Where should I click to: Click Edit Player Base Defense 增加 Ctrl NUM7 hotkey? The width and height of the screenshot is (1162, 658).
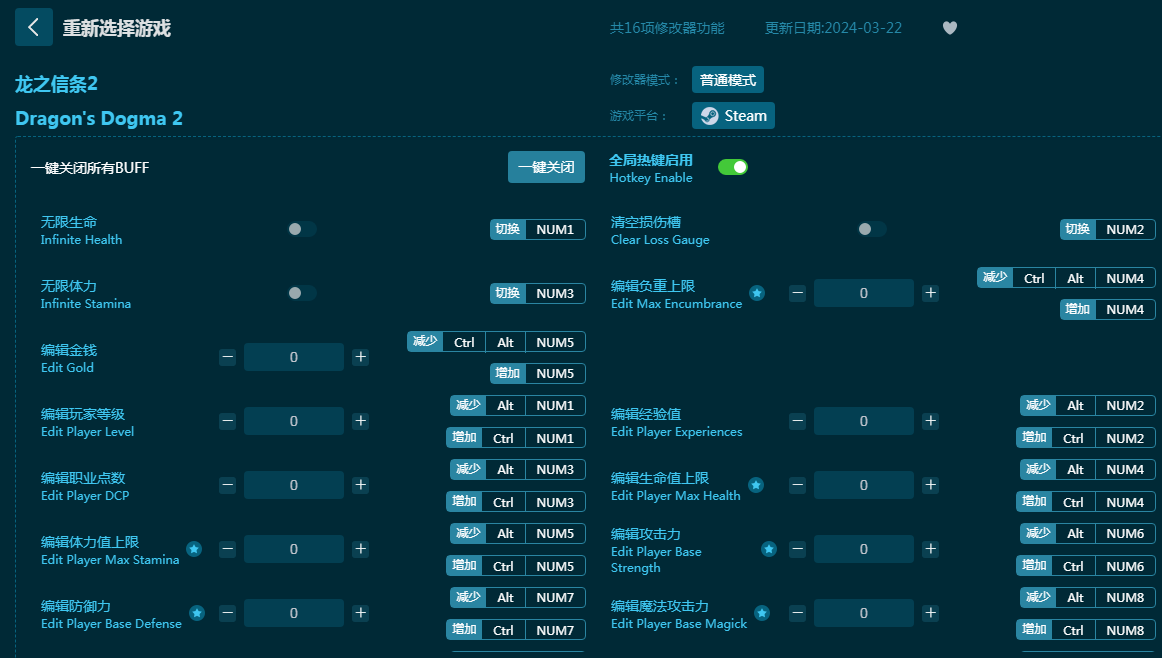[x=516, y=630]
